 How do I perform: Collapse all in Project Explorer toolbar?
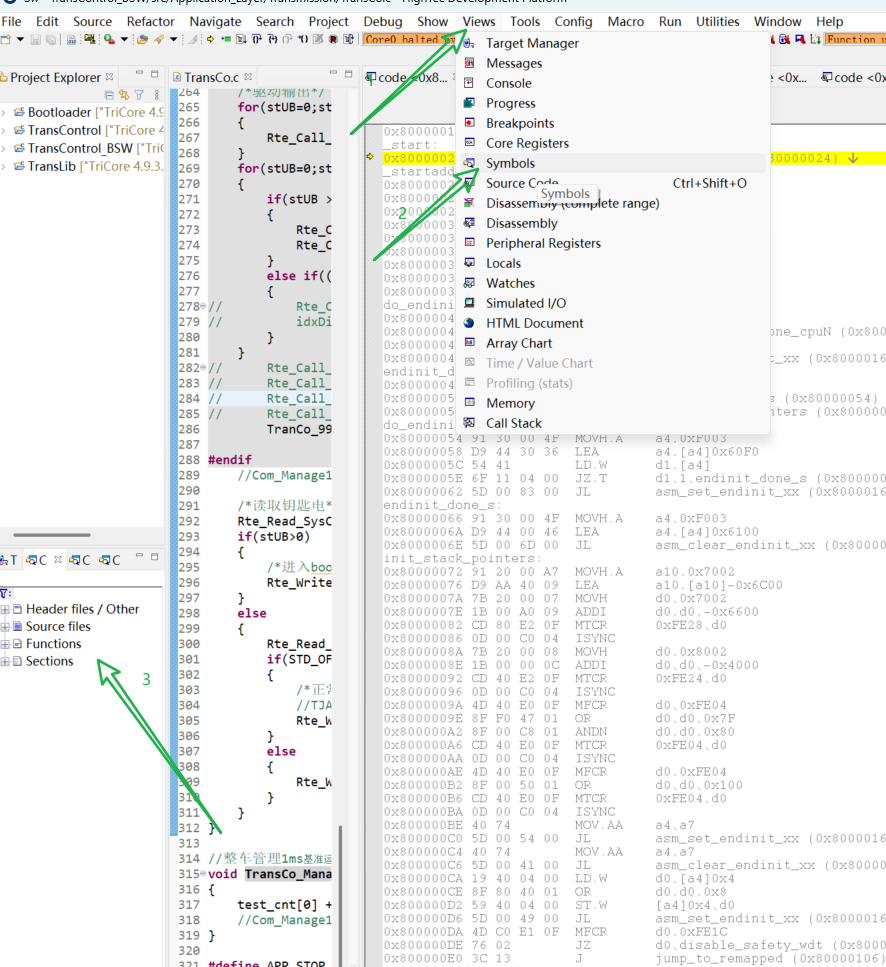(109, 95)
